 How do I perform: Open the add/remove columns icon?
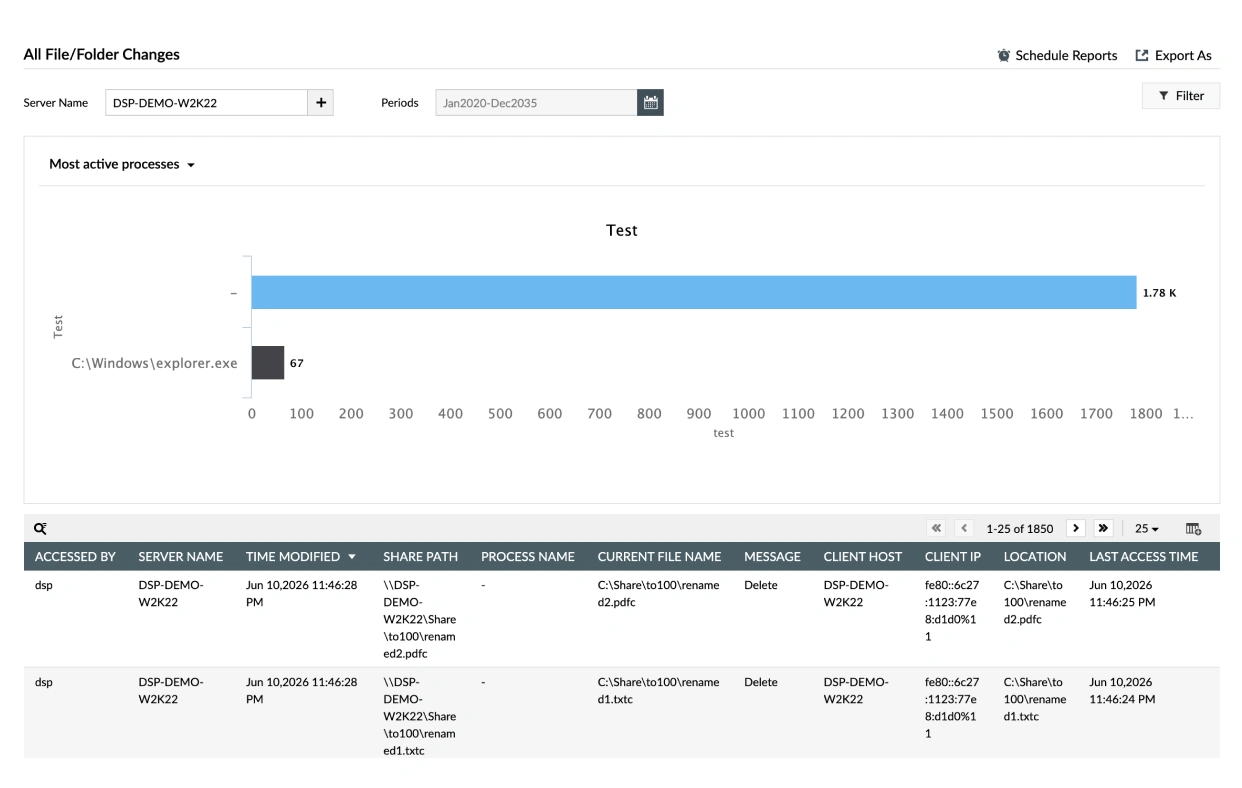pos(1193,528)
